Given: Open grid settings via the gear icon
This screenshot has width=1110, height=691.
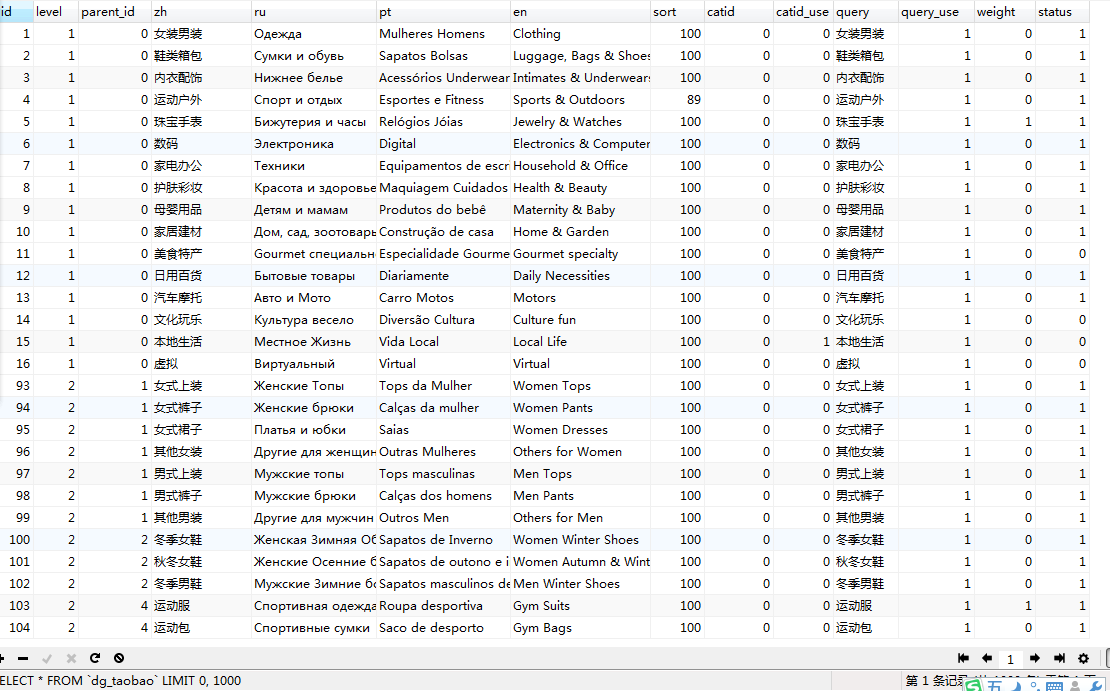Looking at the screenshot, I should coord(1083,658).
